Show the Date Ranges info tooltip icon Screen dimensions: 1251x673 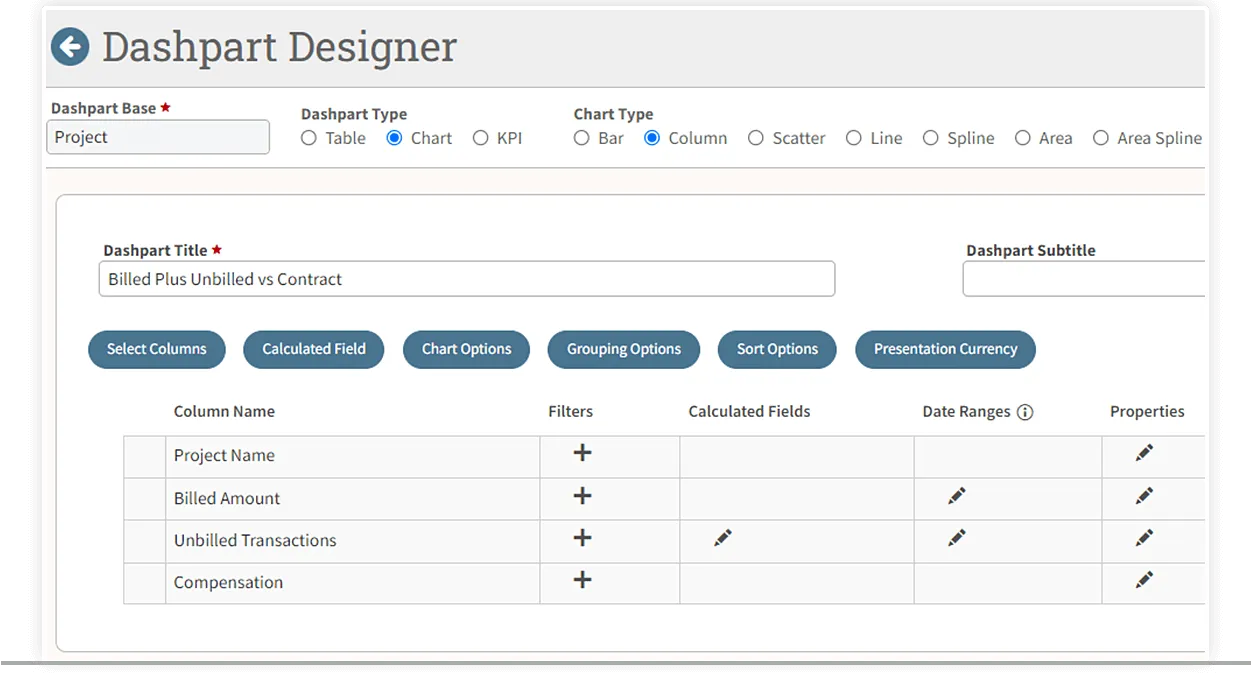1024,412
